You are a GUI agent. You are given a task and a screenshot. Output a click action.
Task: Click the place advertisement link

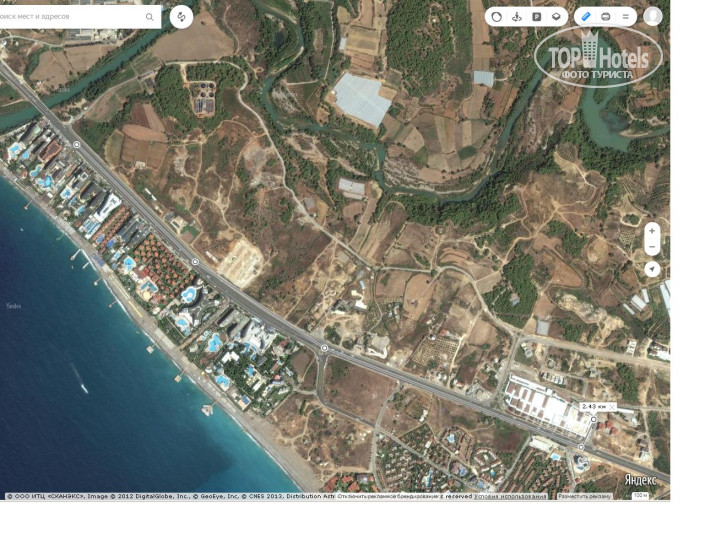pyautogui.click(x=584, y=496)
